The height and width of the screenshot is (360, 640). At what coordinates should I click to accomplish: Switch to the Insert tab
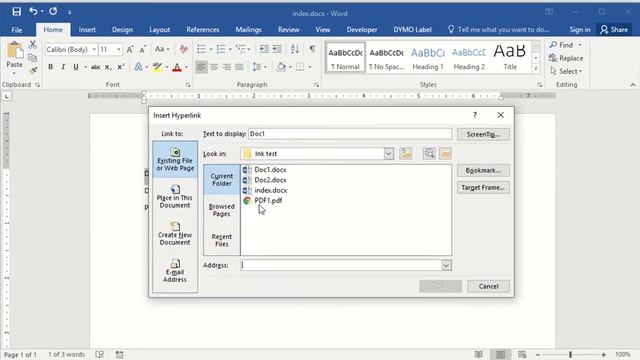click(x=87, y=30)
